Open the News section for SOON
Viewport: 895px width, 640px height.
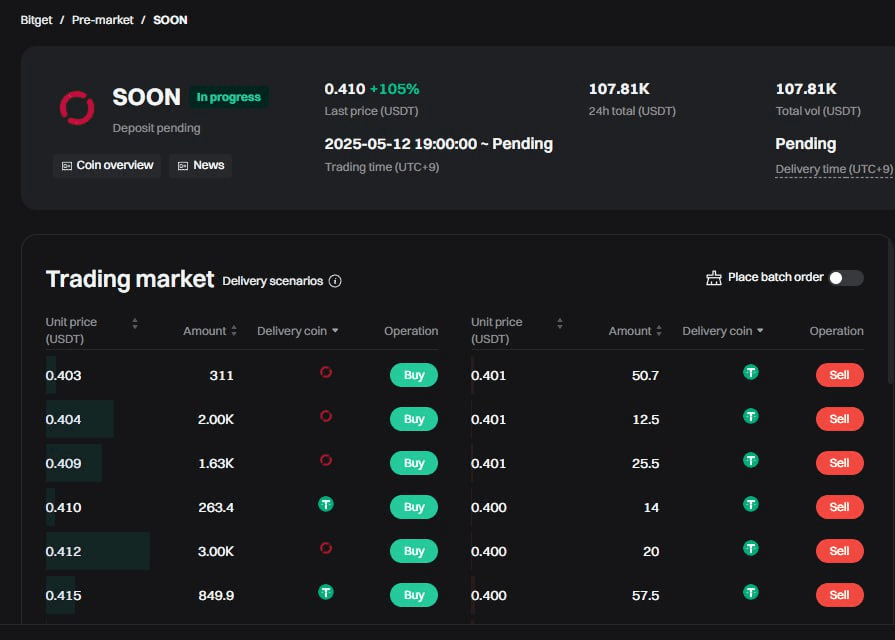click(200, 166)
